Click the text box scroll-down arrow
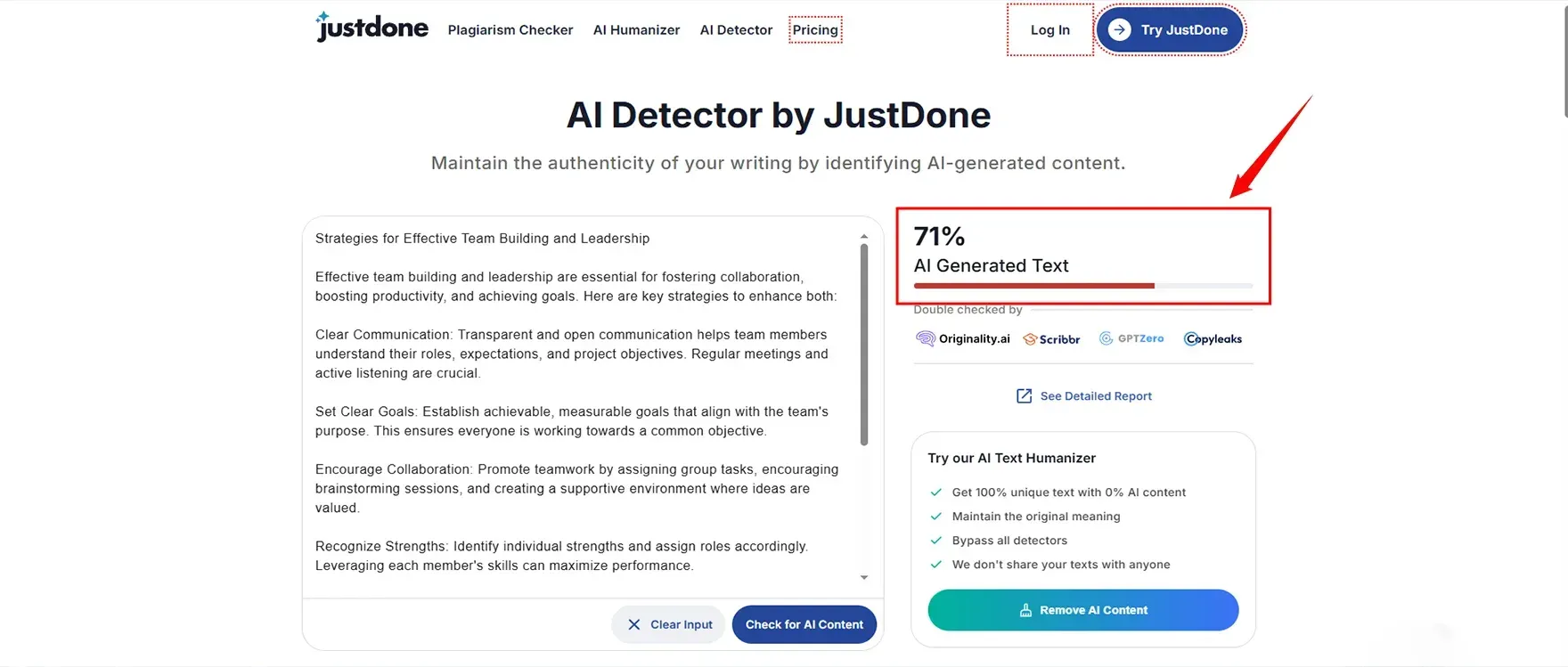Image resolution: width=1568 pixels, height=667 pixels. [x=864, y=578]
